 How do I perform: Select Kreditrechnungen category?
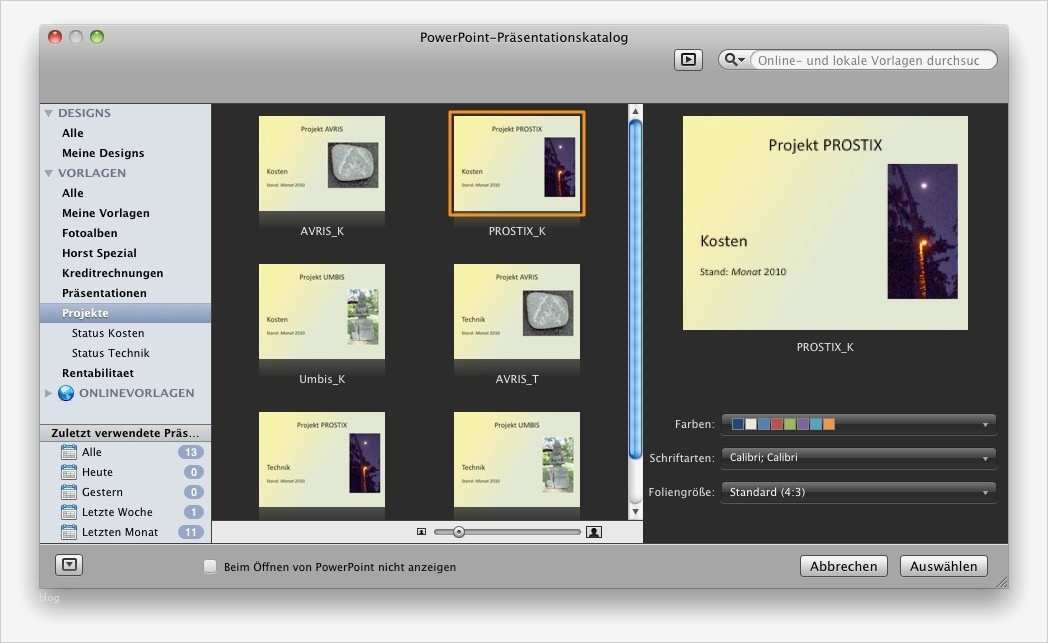[112, 273]
